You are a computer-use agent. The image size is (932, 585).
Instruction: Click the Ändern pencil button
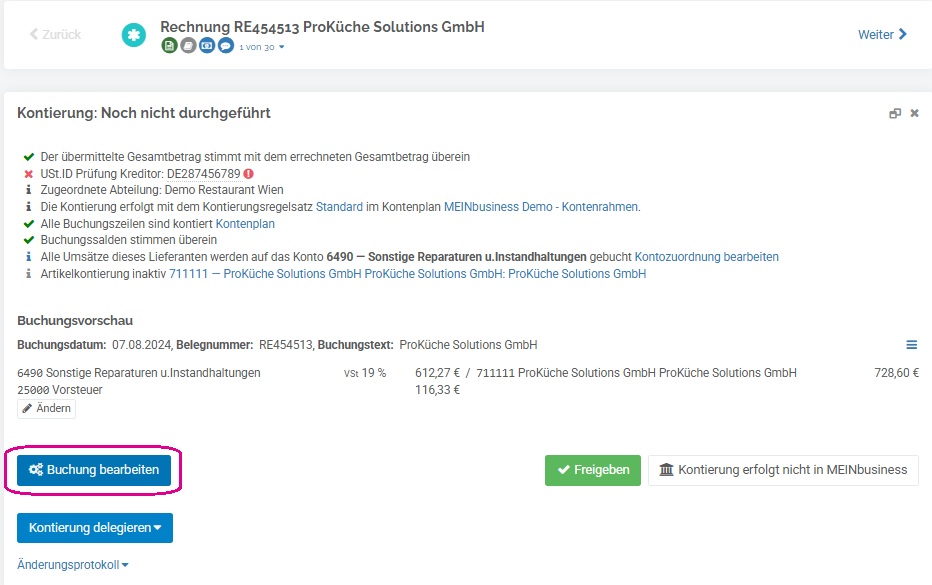46,408
